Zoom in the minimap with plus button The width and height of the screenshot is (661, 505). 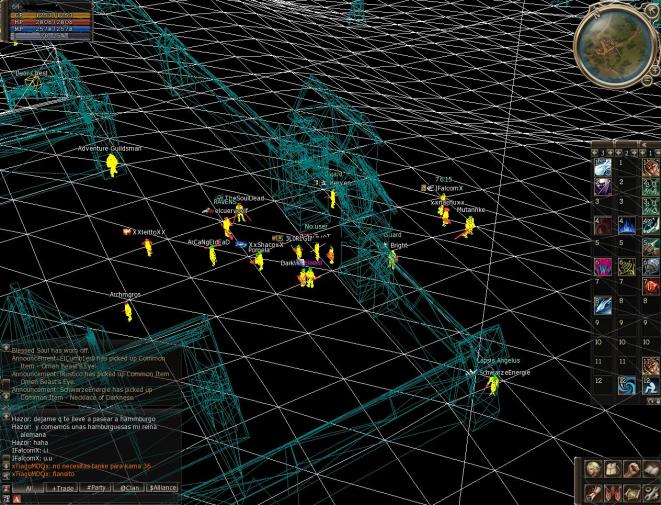point(656,70)
